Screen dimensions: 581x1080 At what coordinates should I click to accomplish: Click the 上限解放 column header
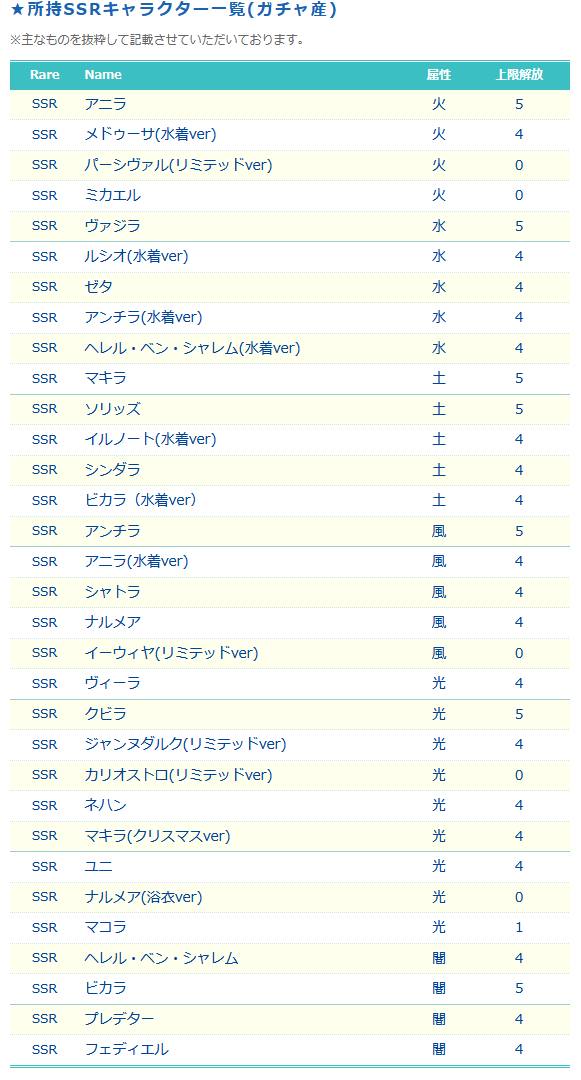click(519, 74)
